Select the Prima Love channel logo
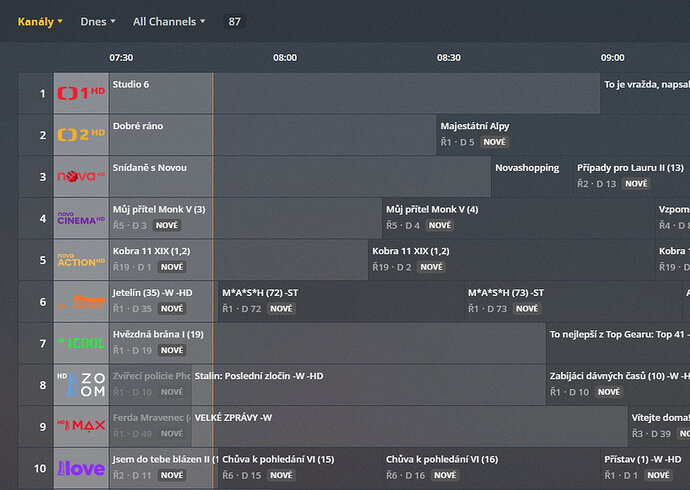690x490 pixels. [x=81, y=468]
